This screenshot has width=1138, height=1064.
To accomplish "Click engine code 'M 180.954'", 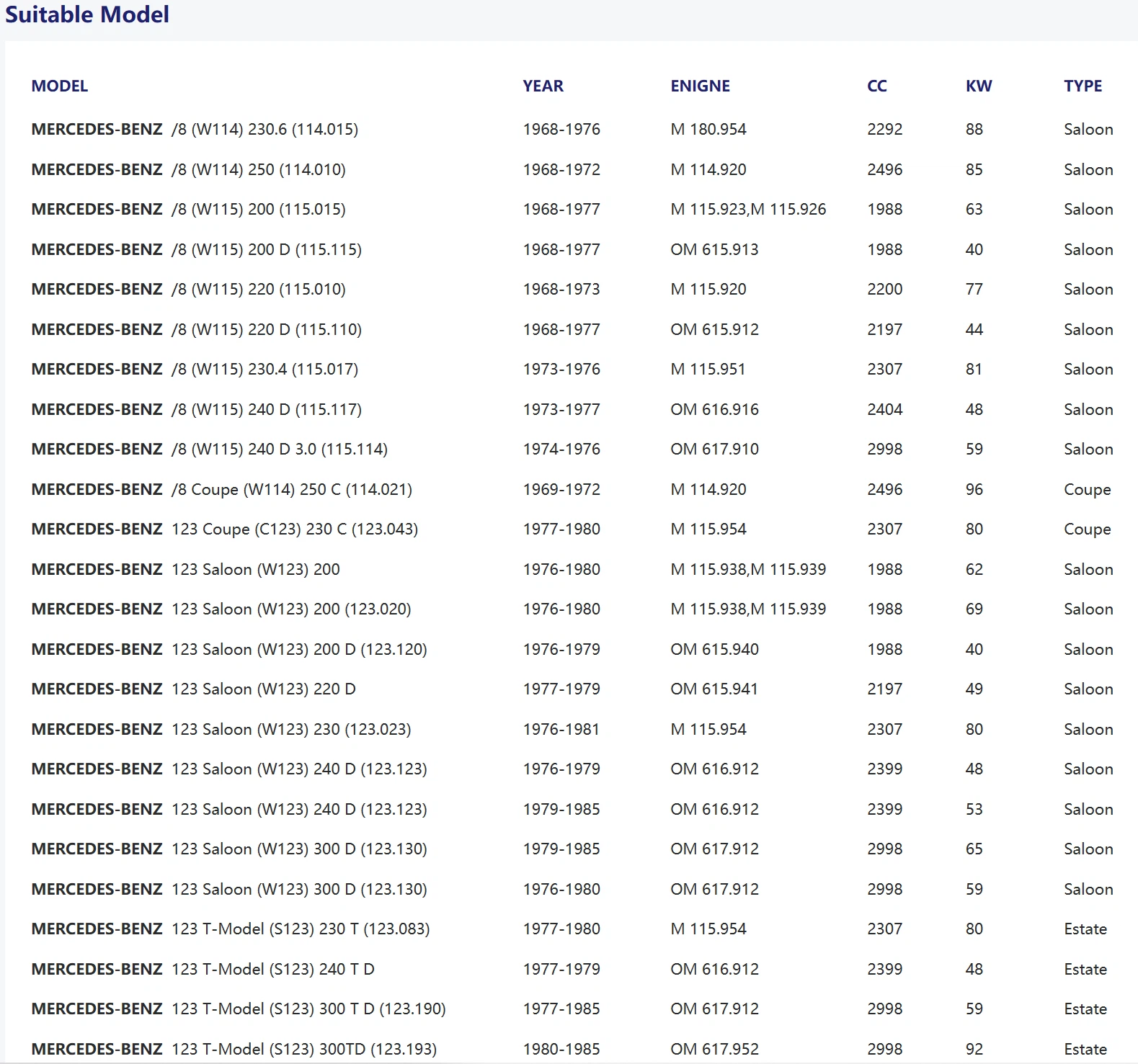I will tap(708, 129).
